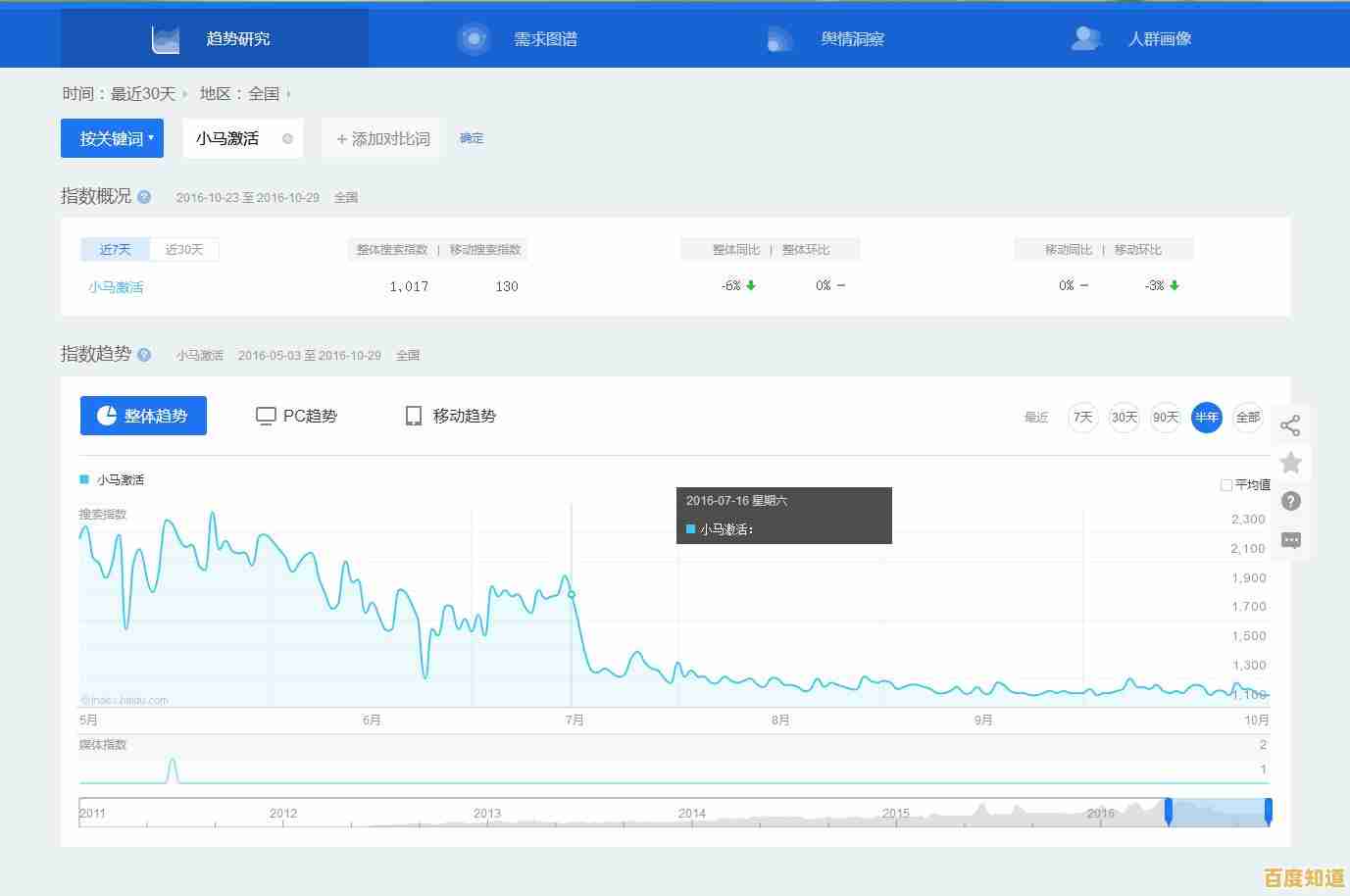The image size is (1350, 896).
Task: Open the feedback chat bubble icon
Action: (1290, 540)
